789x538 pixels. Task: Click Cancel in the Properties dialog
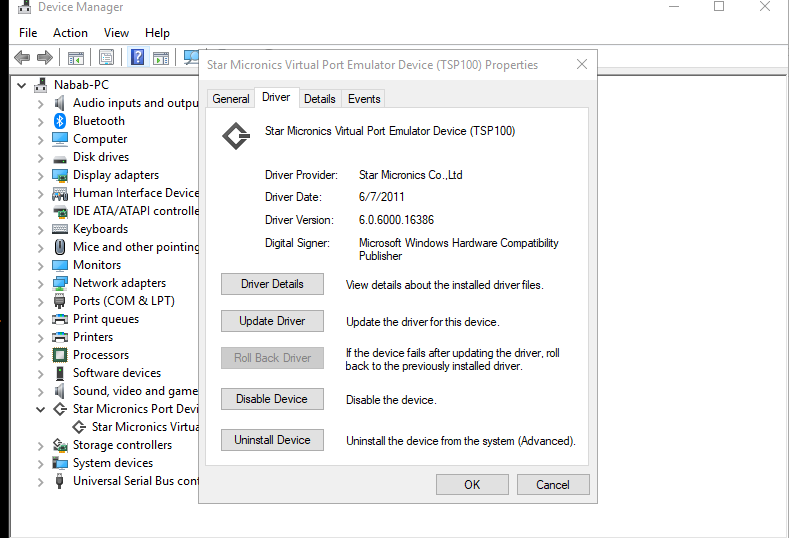(x=553, y=485)
